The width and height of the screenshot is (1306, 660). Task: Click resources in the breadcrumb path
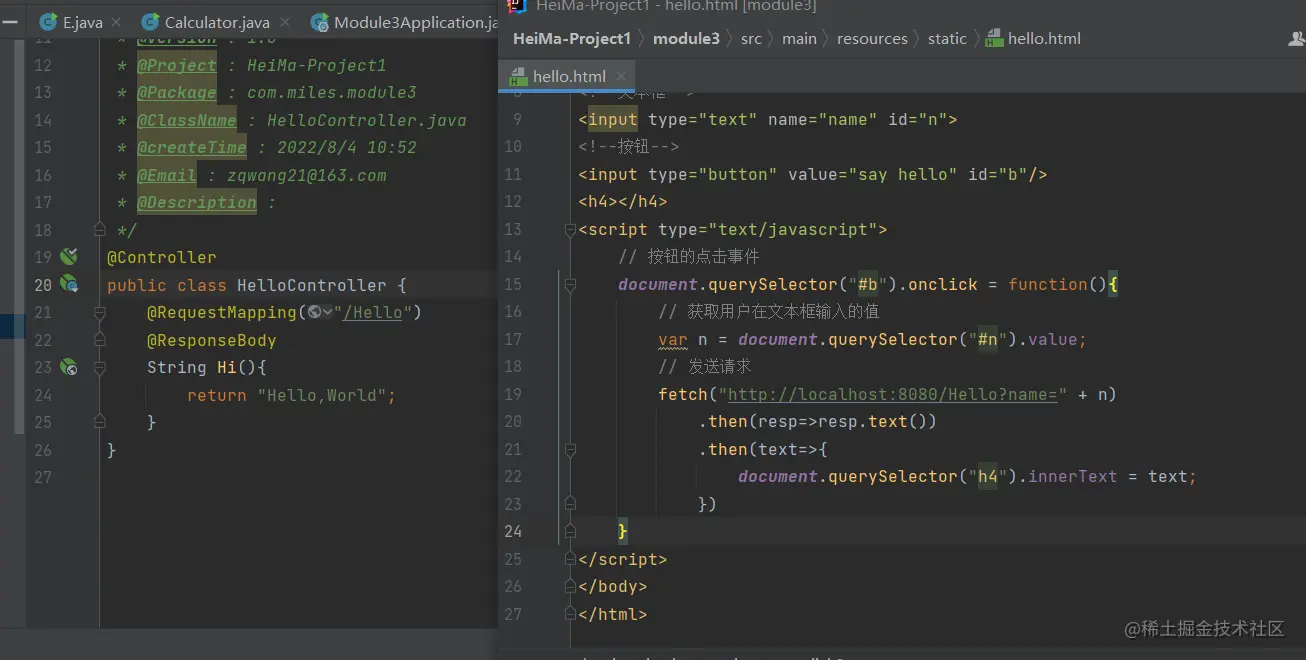coord(872,39)
